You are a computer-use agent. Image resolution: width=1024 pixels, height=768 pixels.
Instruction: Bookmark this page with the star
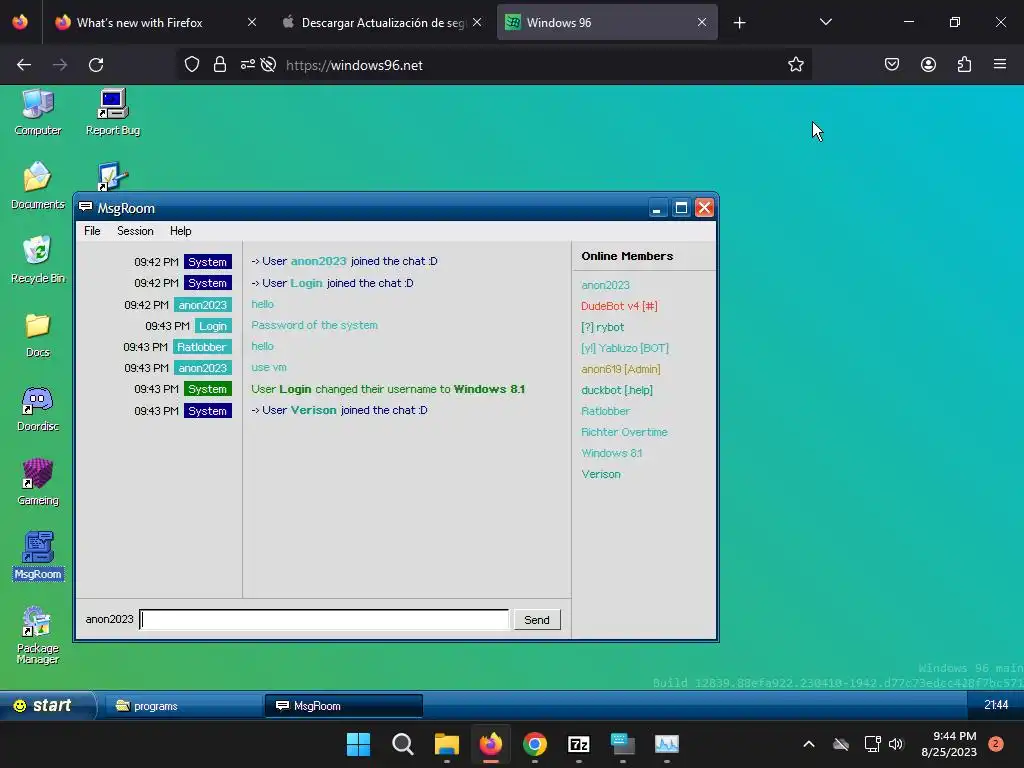pyautogui.click(x=795, y=65)
